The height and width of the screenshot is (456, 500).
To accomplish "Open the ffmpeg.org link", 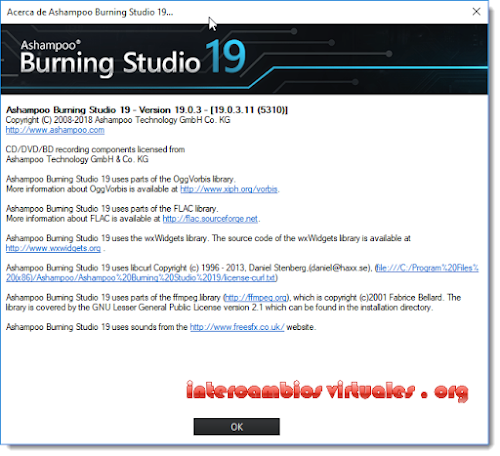I will [x=256, y=297].
